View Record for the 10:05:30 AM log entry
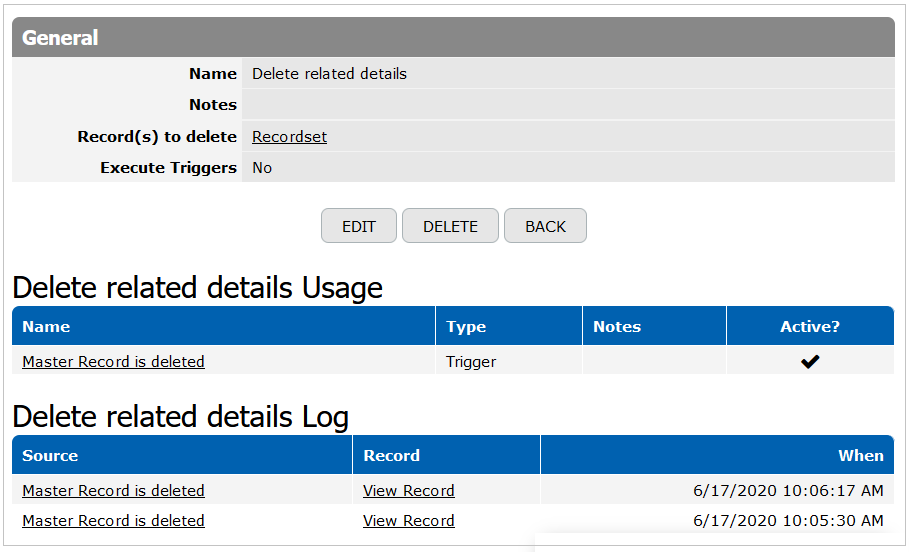Viewport: 909px width, 552px height. tap(409, 521)
